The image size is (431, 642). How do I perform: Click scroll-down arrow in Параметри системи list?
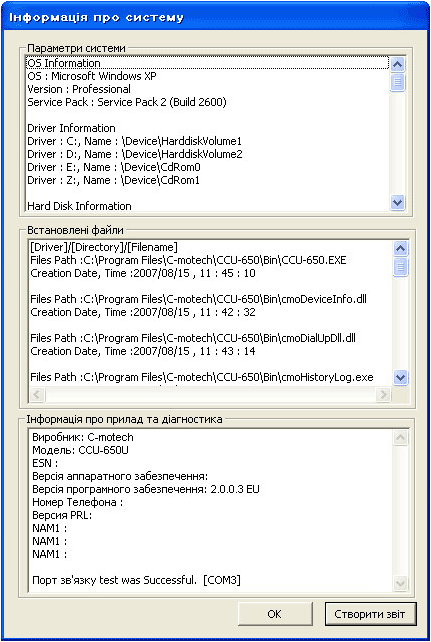pyautogui.click(x=397, y=202)
